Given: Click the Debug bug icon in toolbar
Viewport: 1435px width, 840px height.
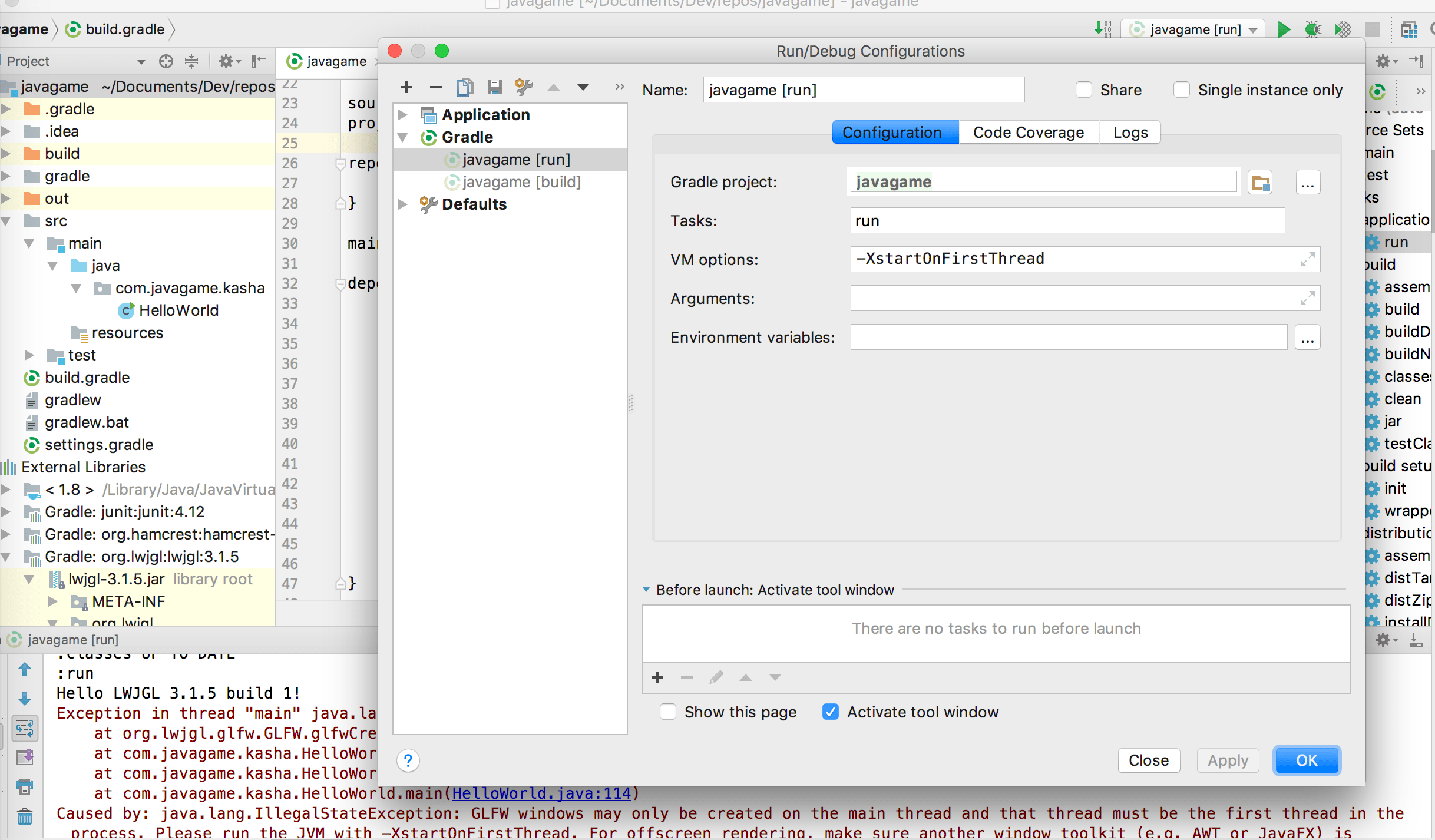Looking at the screenshot, I should (1313, 29).
